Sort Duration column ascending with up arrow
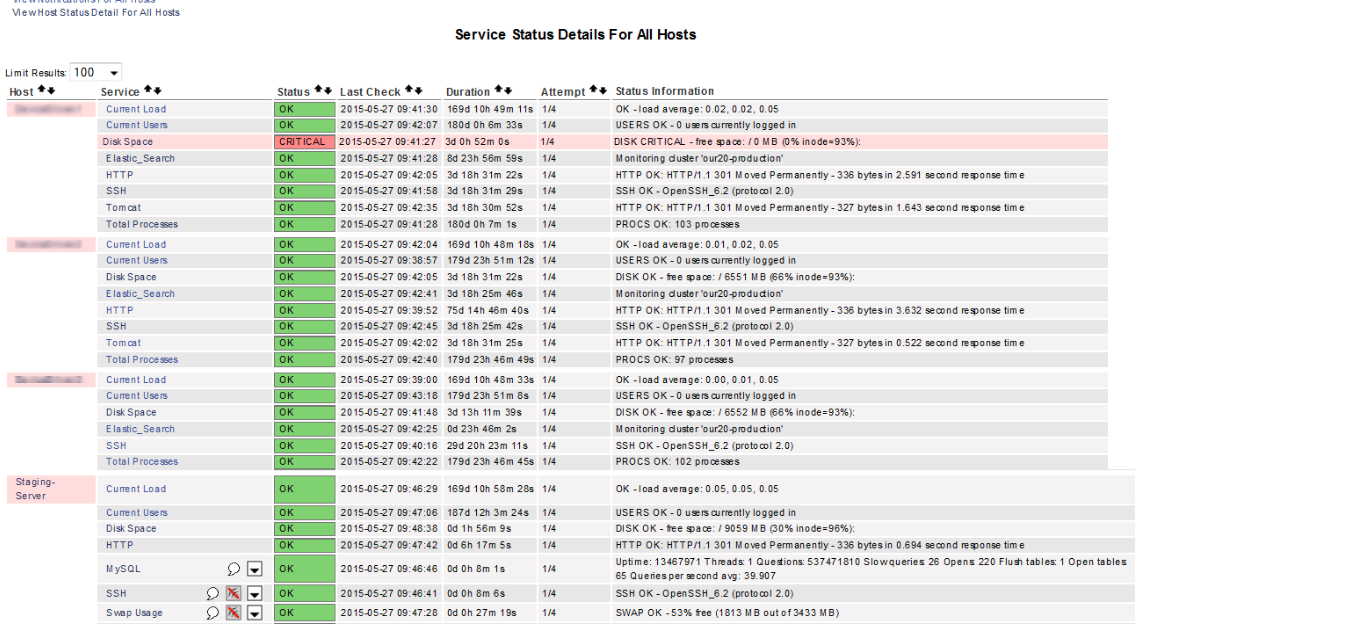 click(x=499, y=91)
